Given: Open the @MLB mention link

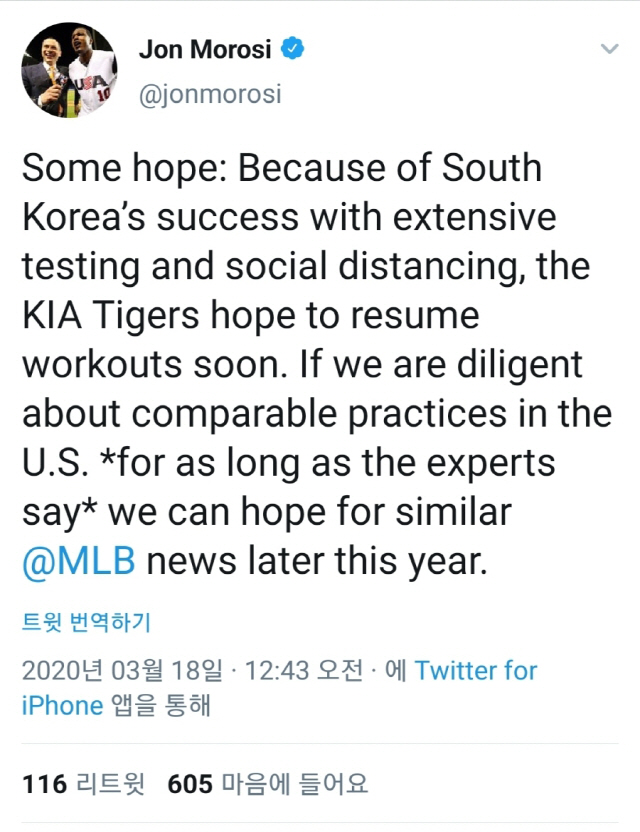Looking at the screenshot, I should [78, 561].
